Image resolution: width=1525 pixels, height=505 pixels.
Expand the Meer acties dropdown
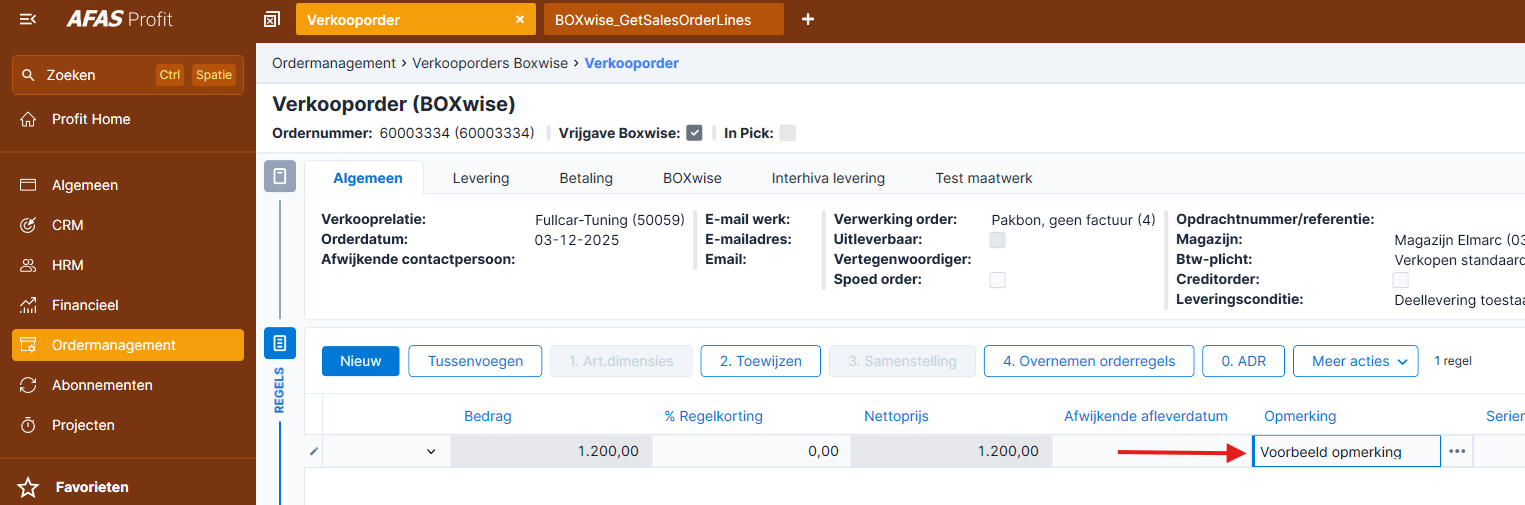[x=1355, y=361]
